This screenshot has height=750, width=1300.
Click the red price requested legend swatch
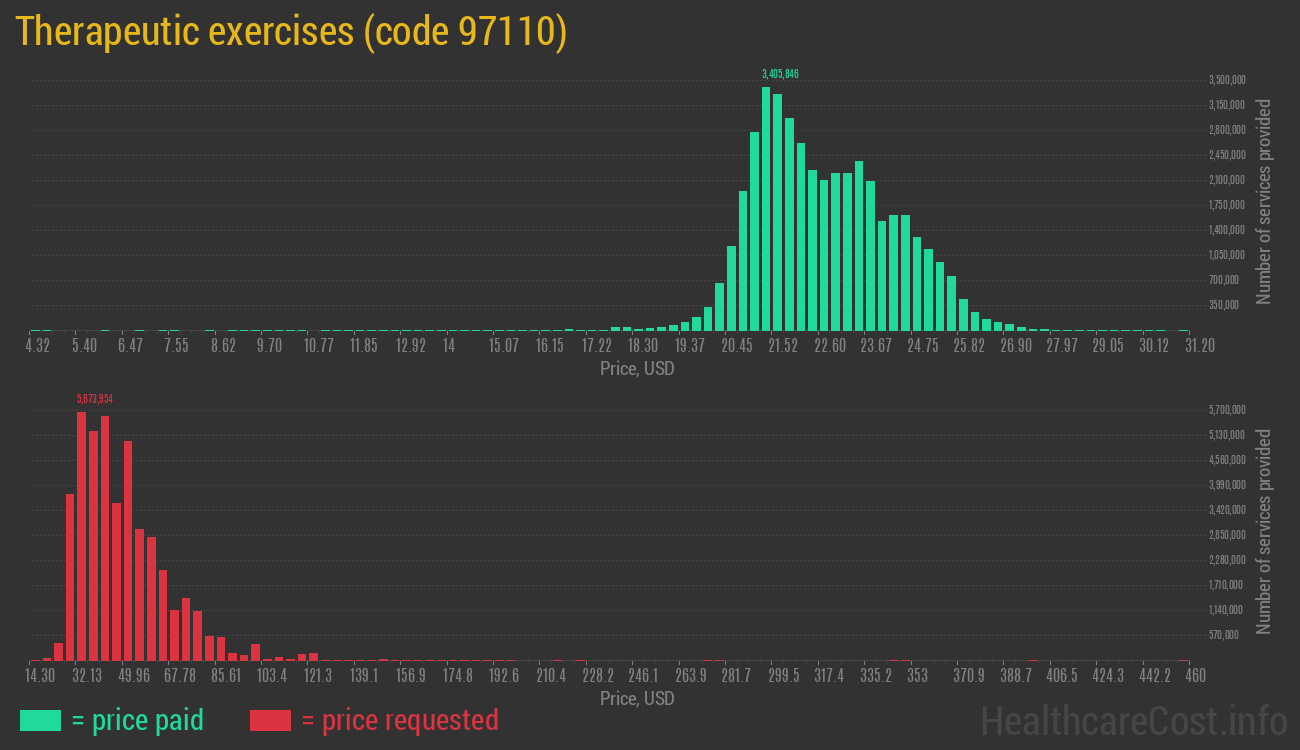(x=270, y=720)
